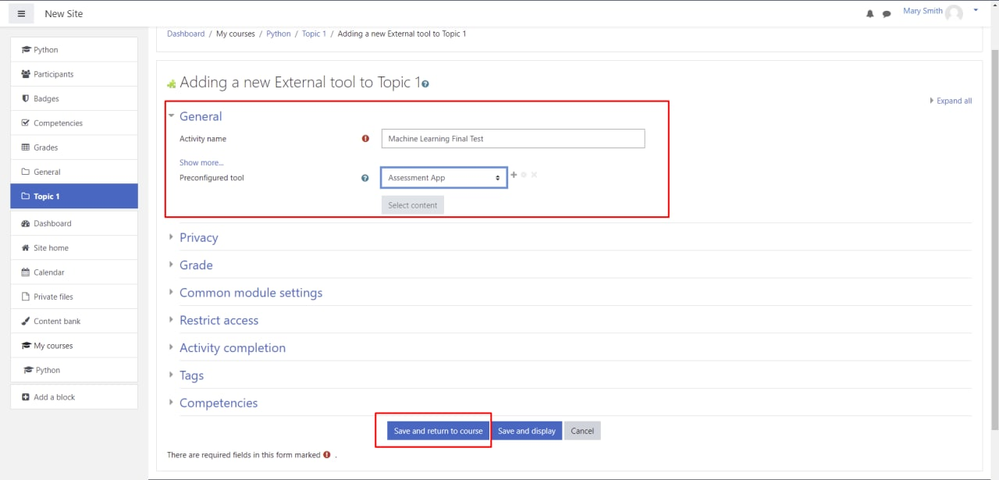
Task: Expand the Activity completion section
Action: click(x=232, y=348)
